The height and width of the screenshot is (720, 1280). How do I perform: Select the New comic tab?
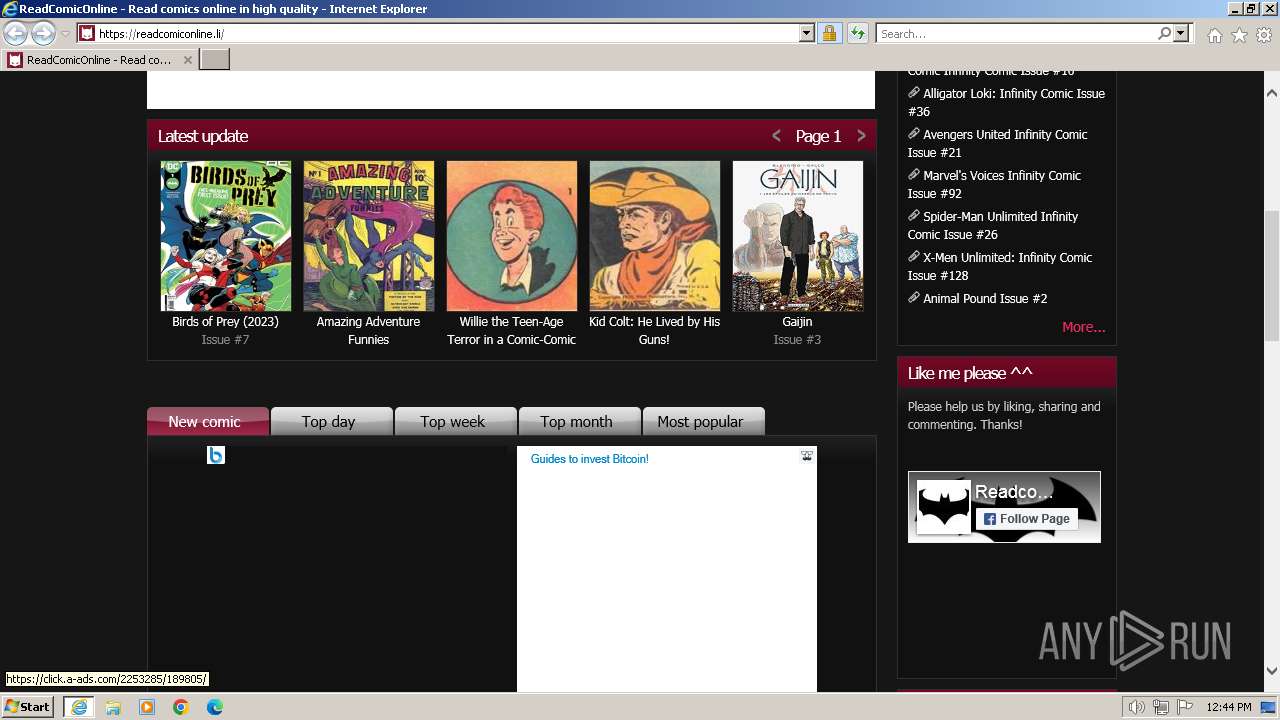208,421
